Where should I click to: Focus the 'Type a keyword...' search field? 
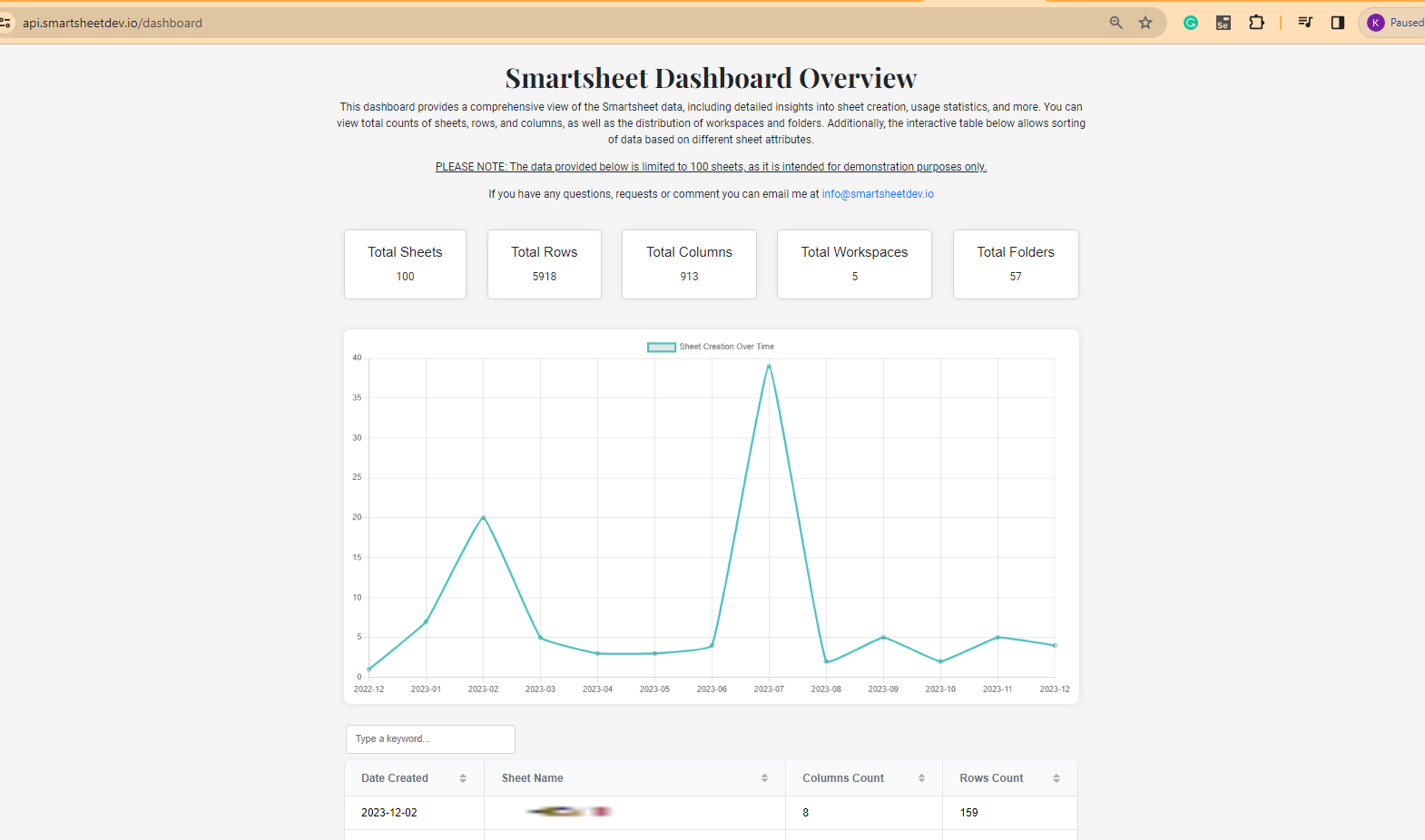[430, 739]
